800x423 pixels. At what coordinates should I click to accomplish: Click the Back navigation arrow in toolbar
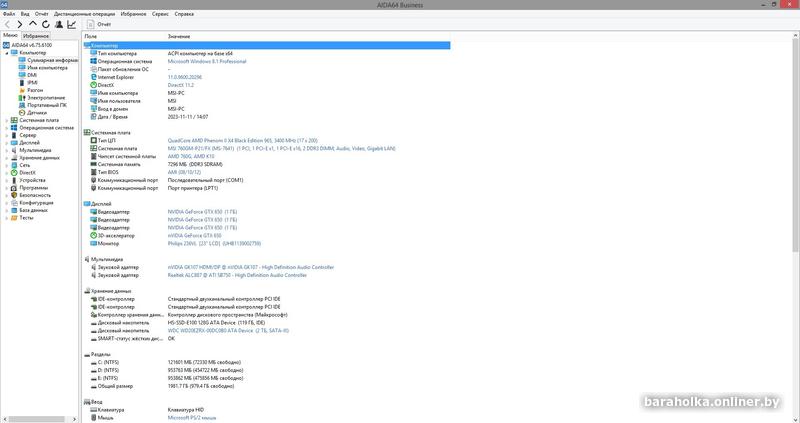[7, 24]
